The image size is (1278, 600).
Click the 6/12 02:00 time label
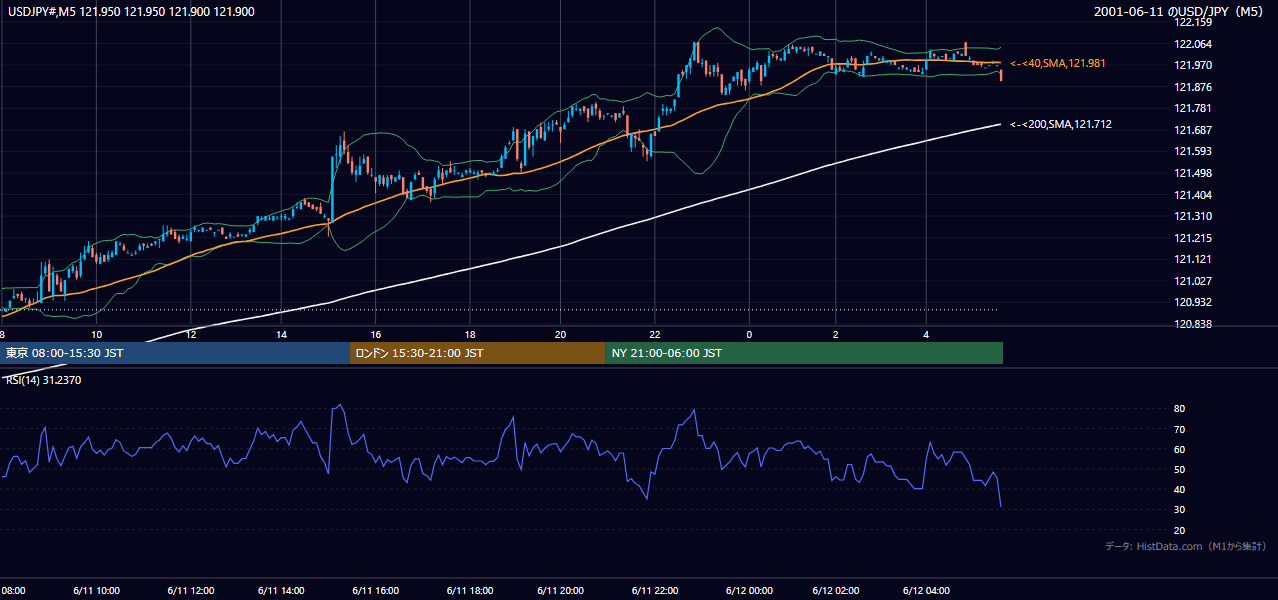[x=836, y=590]
